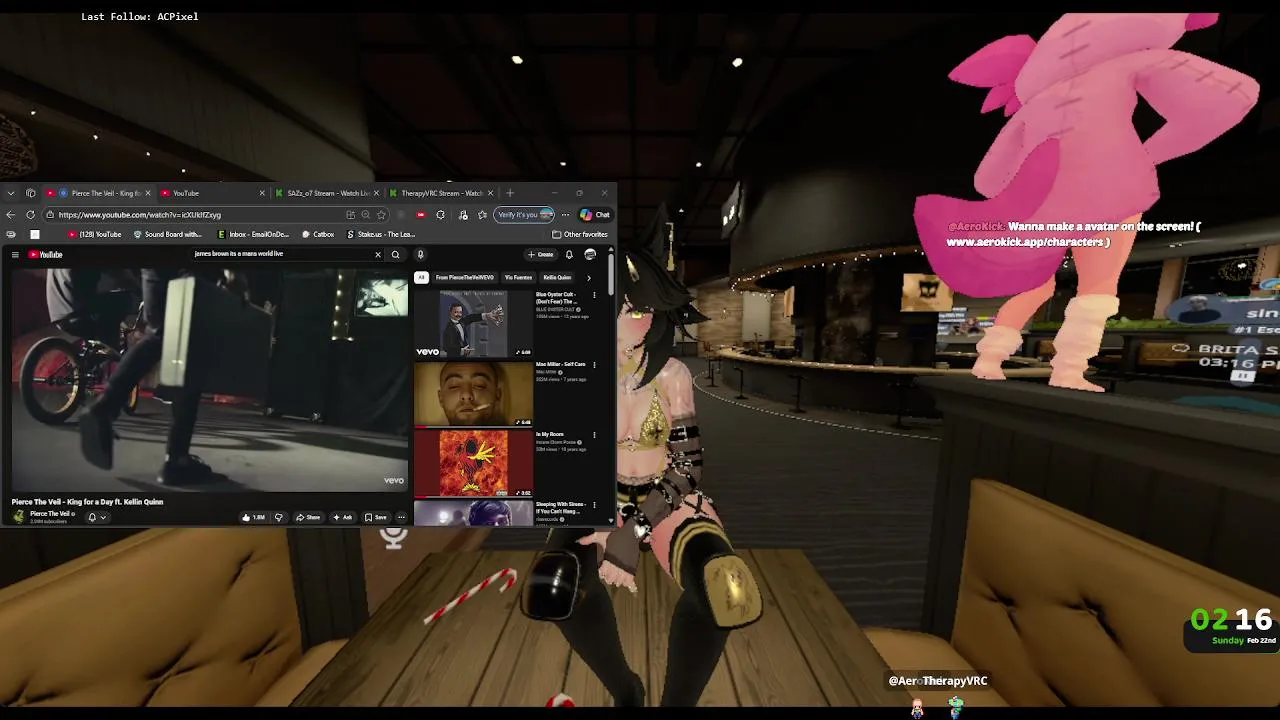The height and width of the screenshot is (720, 1280).
Task: Open the Other favorites folder
Action: coord(580,234)
